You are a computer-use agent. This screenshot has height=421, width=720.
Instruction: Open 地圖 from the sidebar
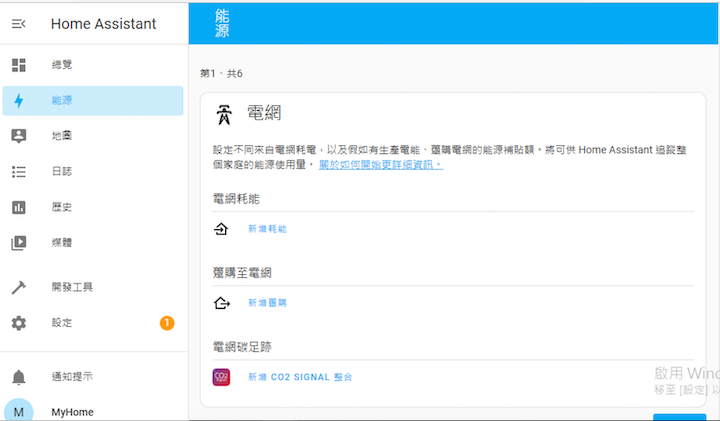click(93, 136)
